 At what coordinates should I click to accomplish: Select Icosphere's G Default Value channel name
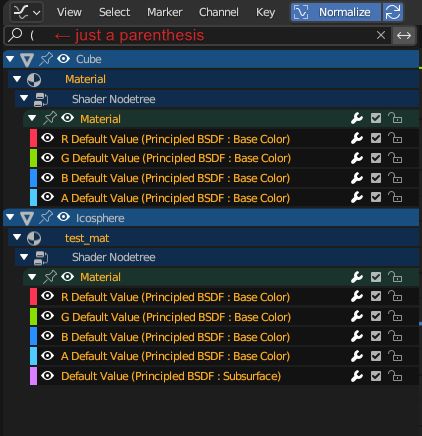176,317
